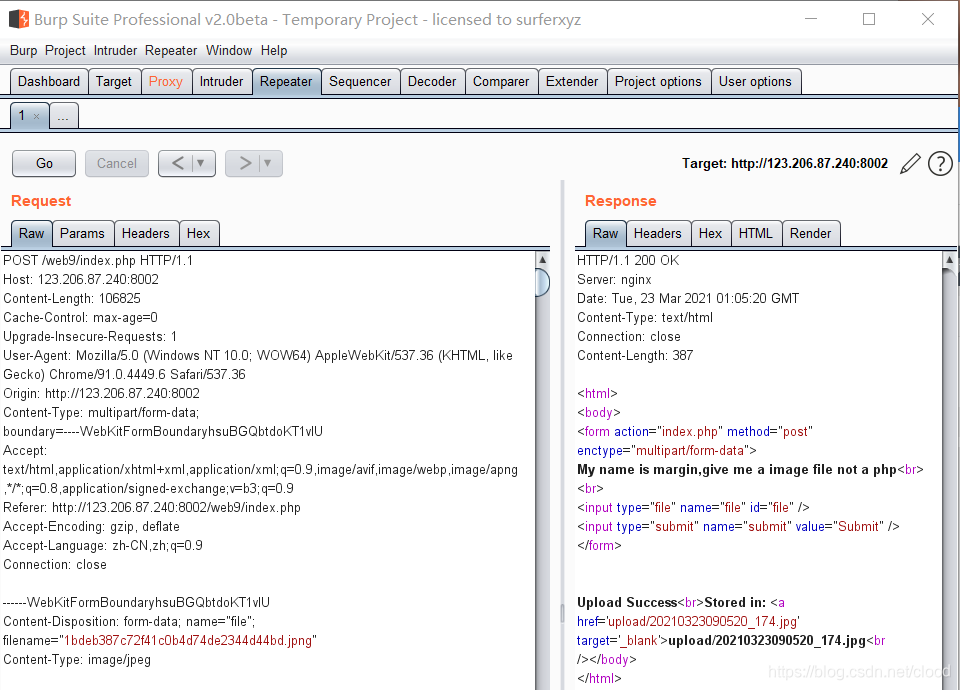Open the Intruder menu
Screen dimensions: 960x690
[115, 51]
